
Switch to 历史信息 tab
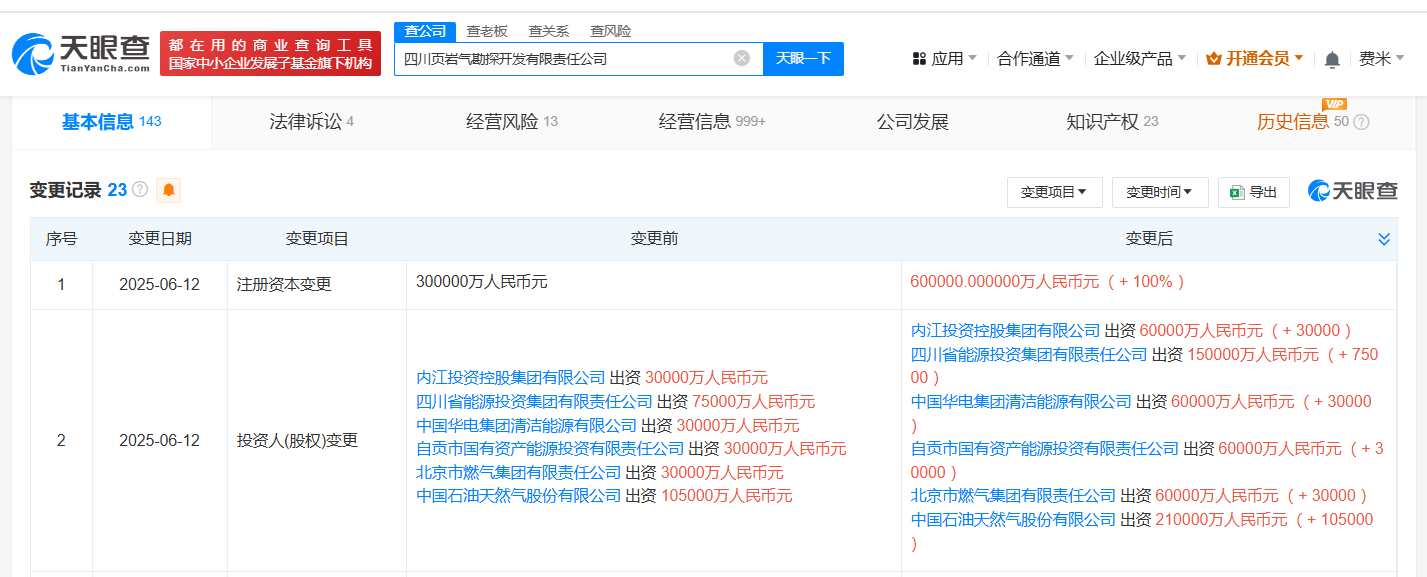point(1303,122)
